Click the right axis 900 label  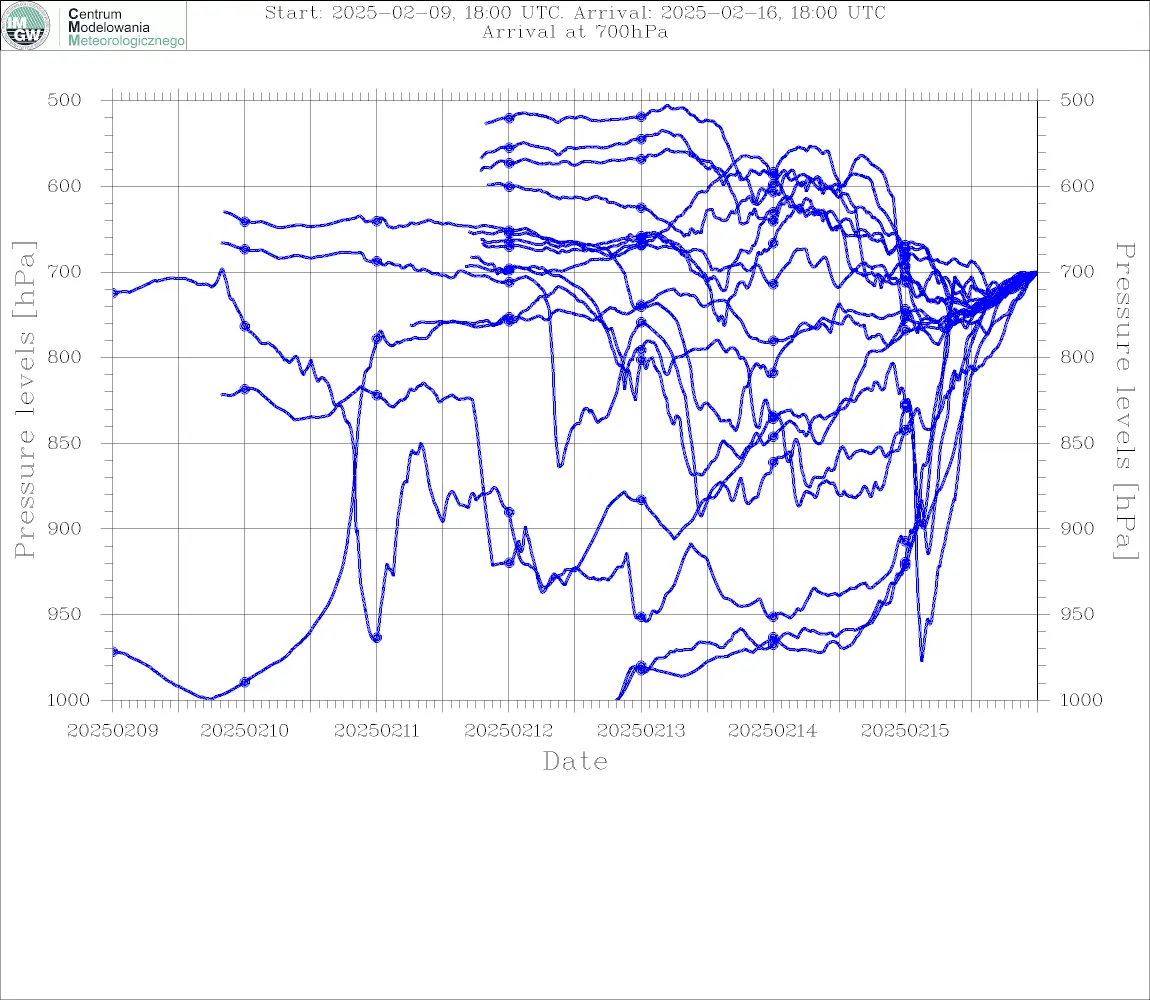coord(1077,528)
